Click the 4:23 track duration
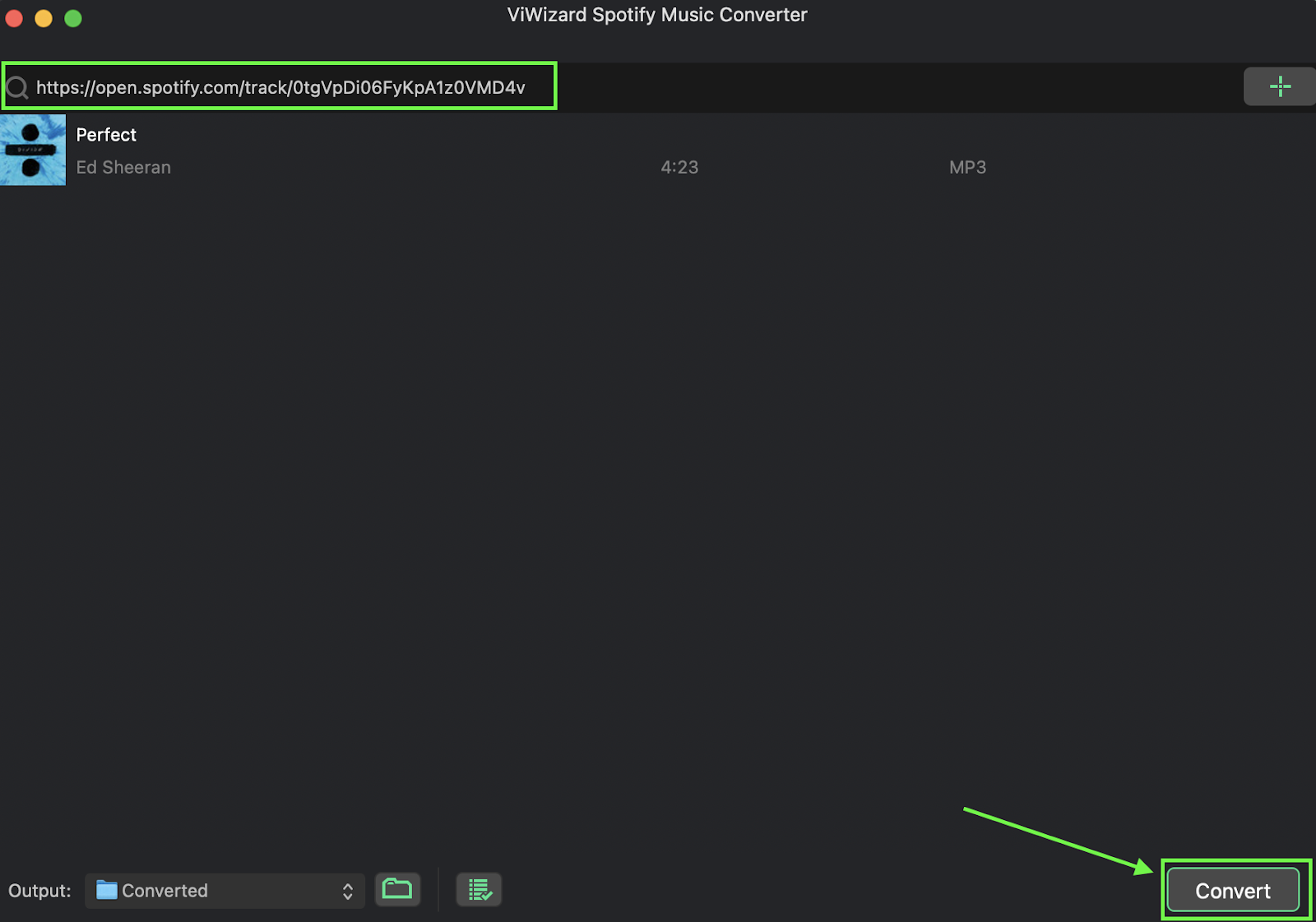1316x922 pixels. click(x=679, y=167)
